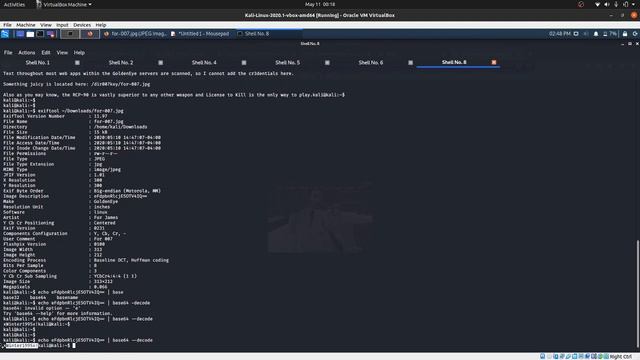
Task: Click the GNOME clock showing May 11
Action: coord(320,4)
